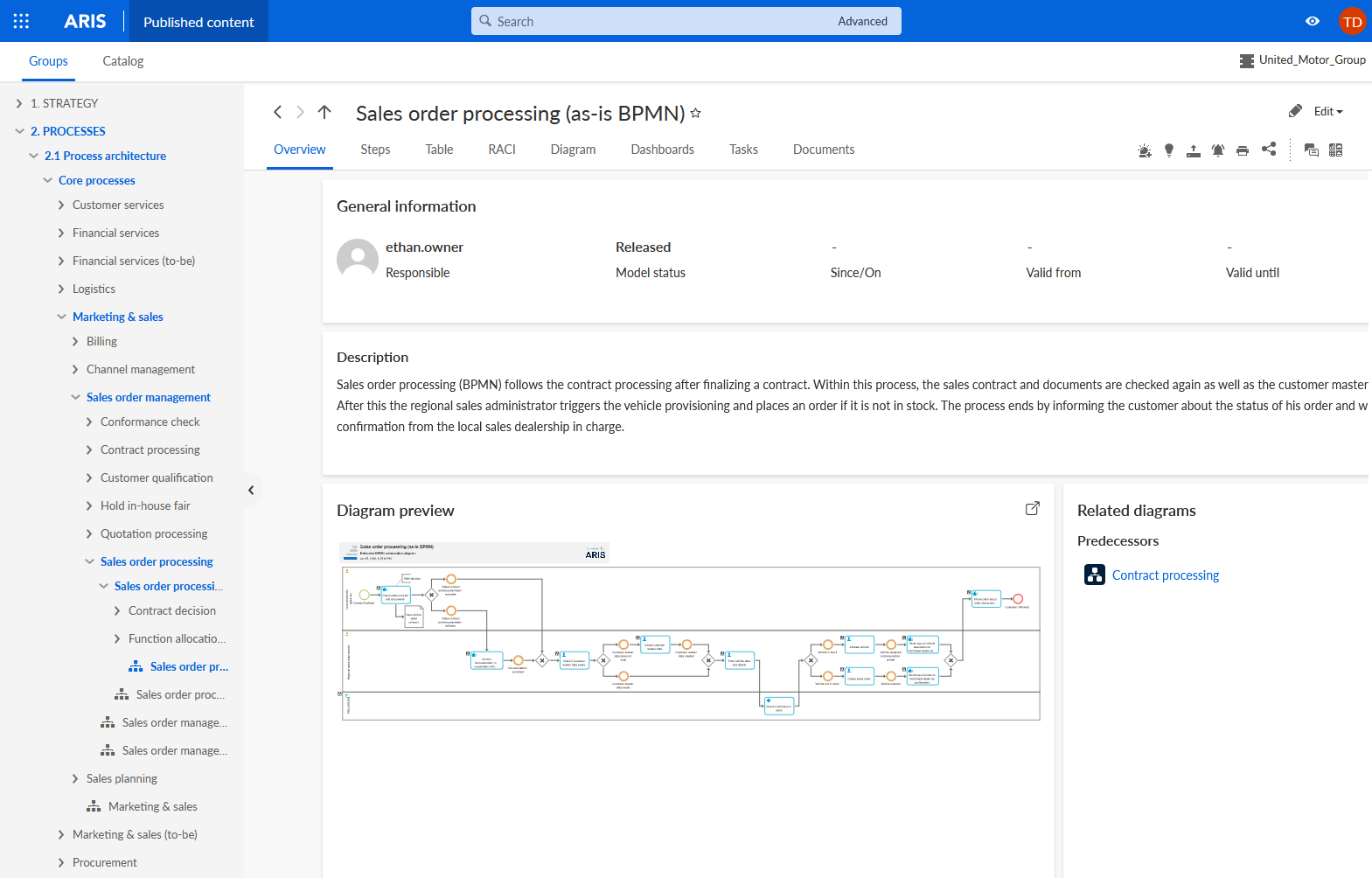Image resolution: width=1372 pixels, height=878 pixels.
Task: Select Financial services (to-be) in tree
Action: tap(134, 261)
